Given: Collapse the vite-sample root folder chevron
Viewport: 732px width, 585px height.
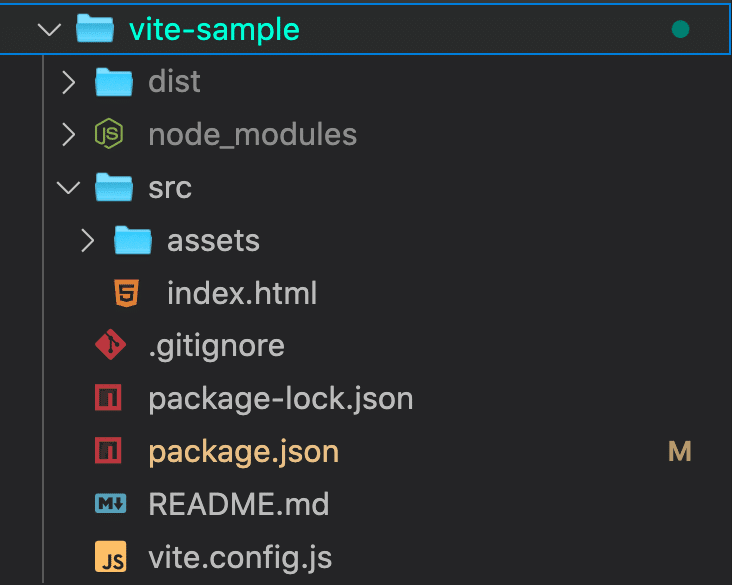Looking at the screenshot, I should 49,29.
